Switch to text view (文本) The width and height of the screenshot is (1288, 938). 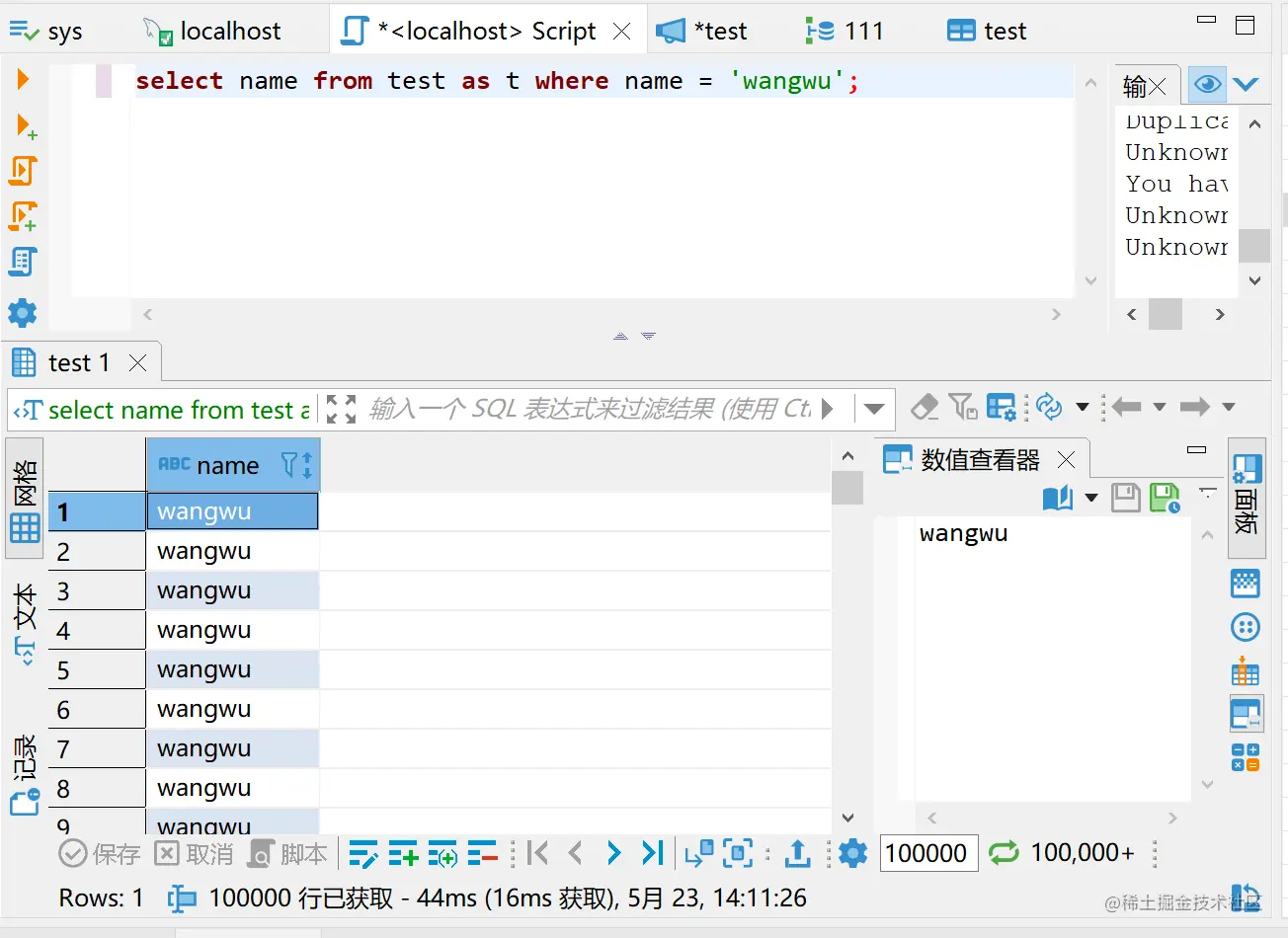click(x=25, y=622)
